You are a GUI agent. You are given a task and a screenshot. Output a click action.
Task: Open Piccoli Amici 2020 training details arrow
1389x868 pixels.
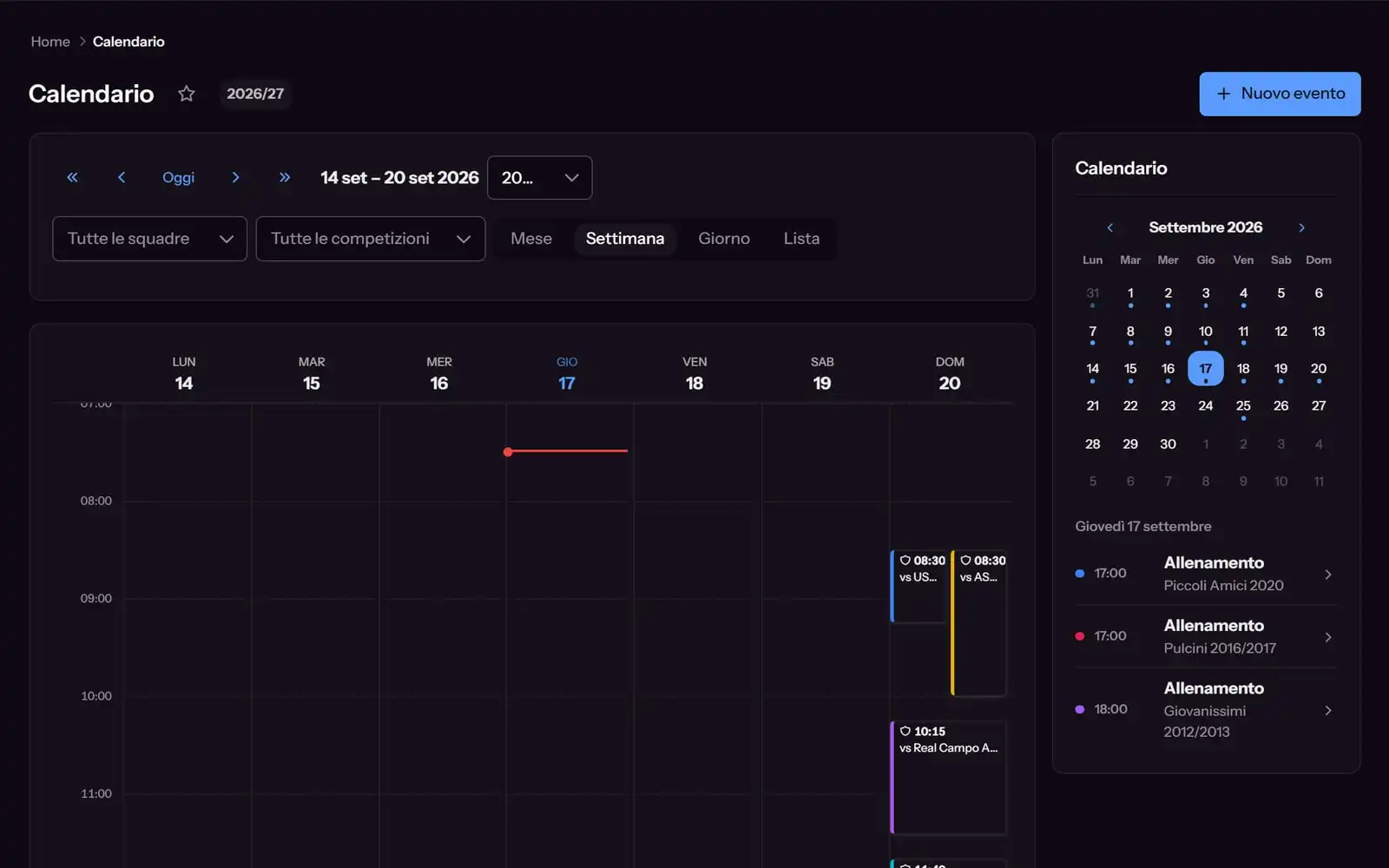1327,575
